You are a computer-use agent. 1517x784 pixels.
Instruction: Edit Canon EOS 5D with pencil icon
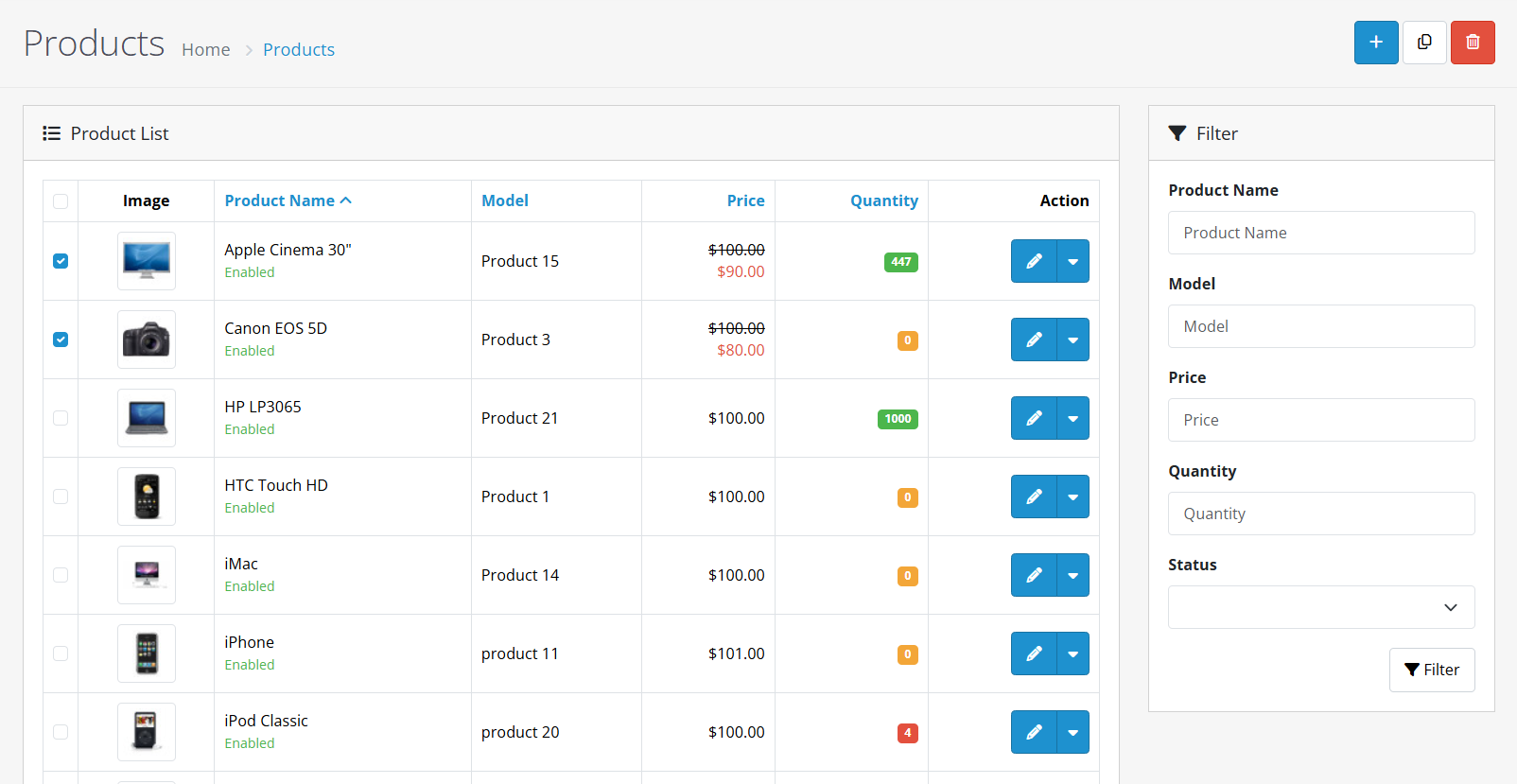click(x=1034, y=340)
